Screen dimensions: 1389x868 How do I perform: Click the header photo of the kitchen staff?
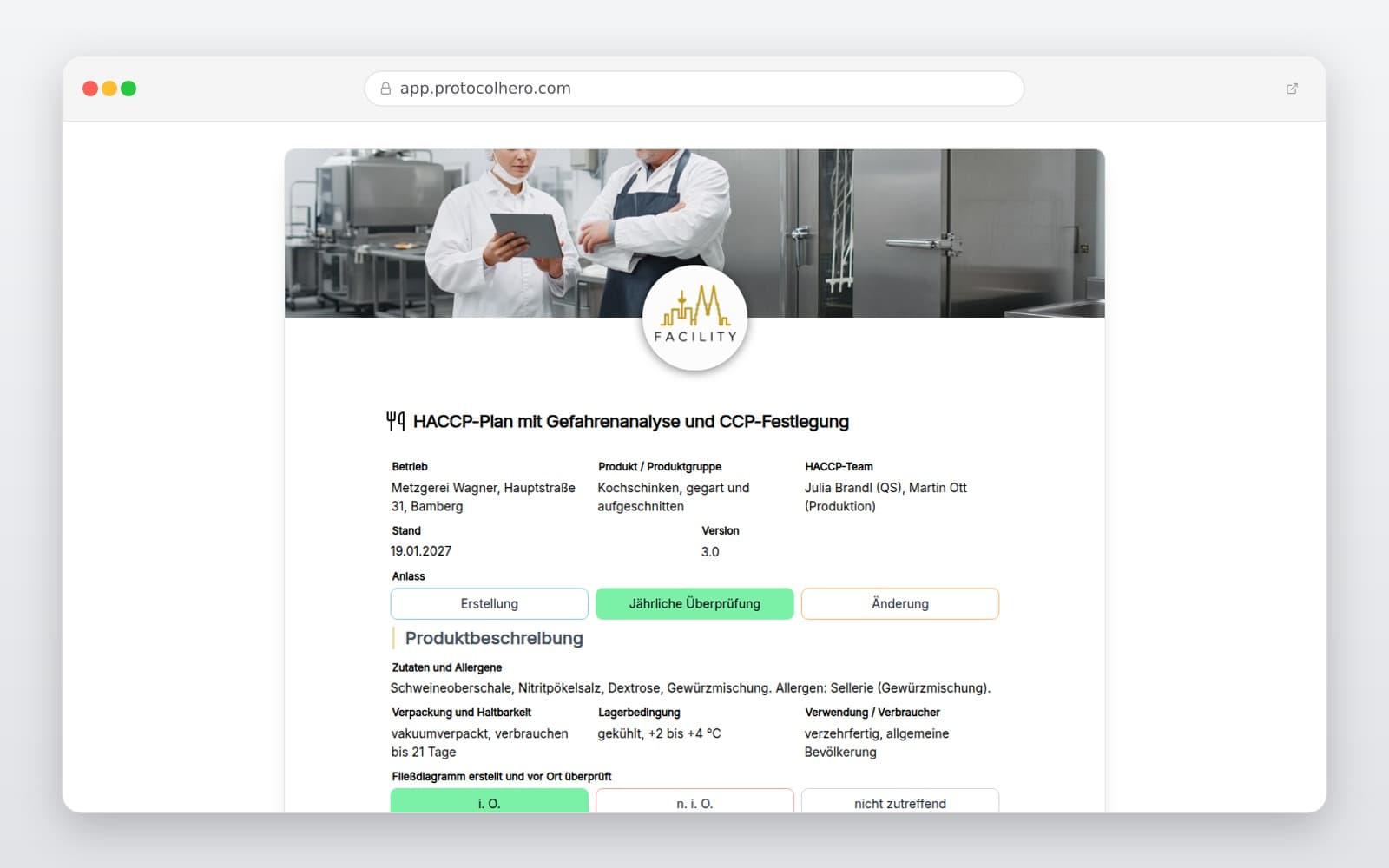point(694,233)
